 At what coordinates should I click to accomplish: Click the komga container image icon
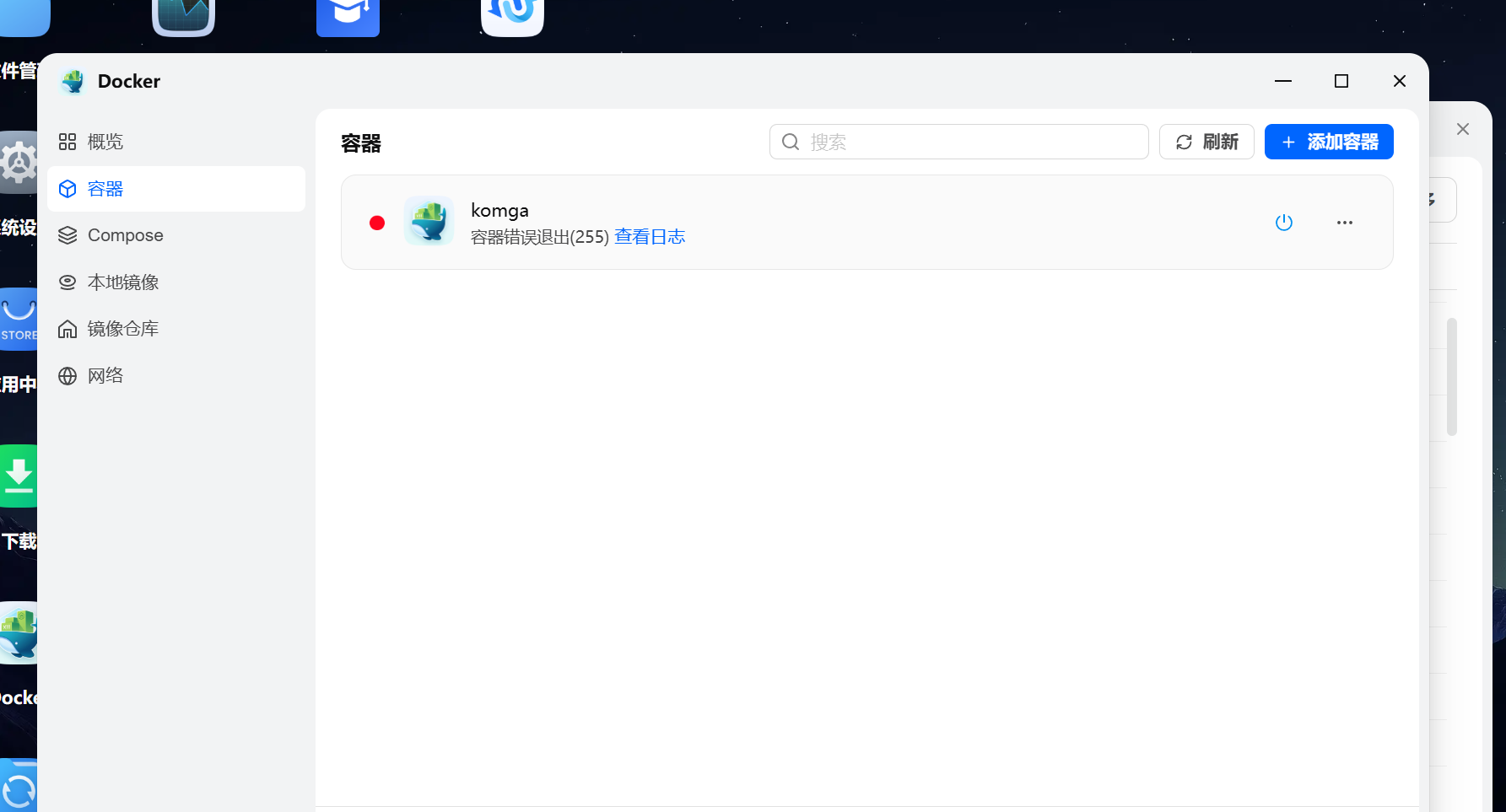pyautogui.click(x=429, y=221)
